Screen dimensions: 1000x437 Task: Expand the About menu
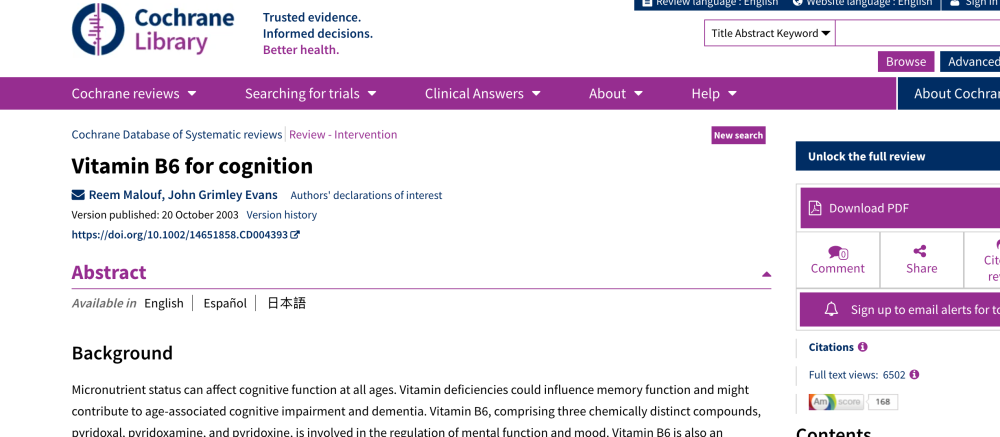615,94
